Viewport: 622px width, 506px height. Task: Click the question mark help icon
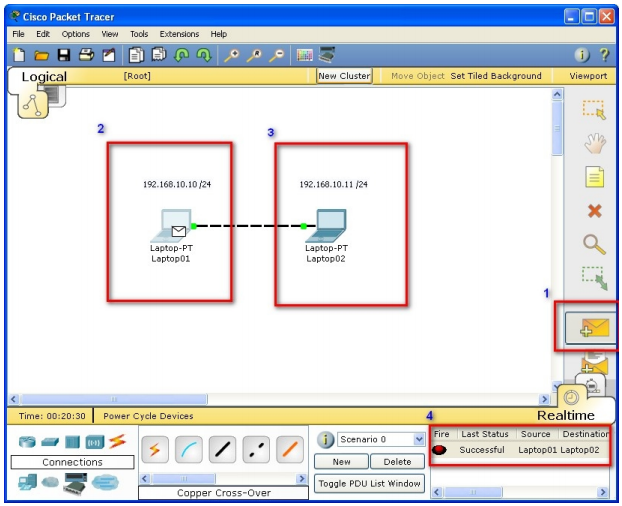coord(604,55)
